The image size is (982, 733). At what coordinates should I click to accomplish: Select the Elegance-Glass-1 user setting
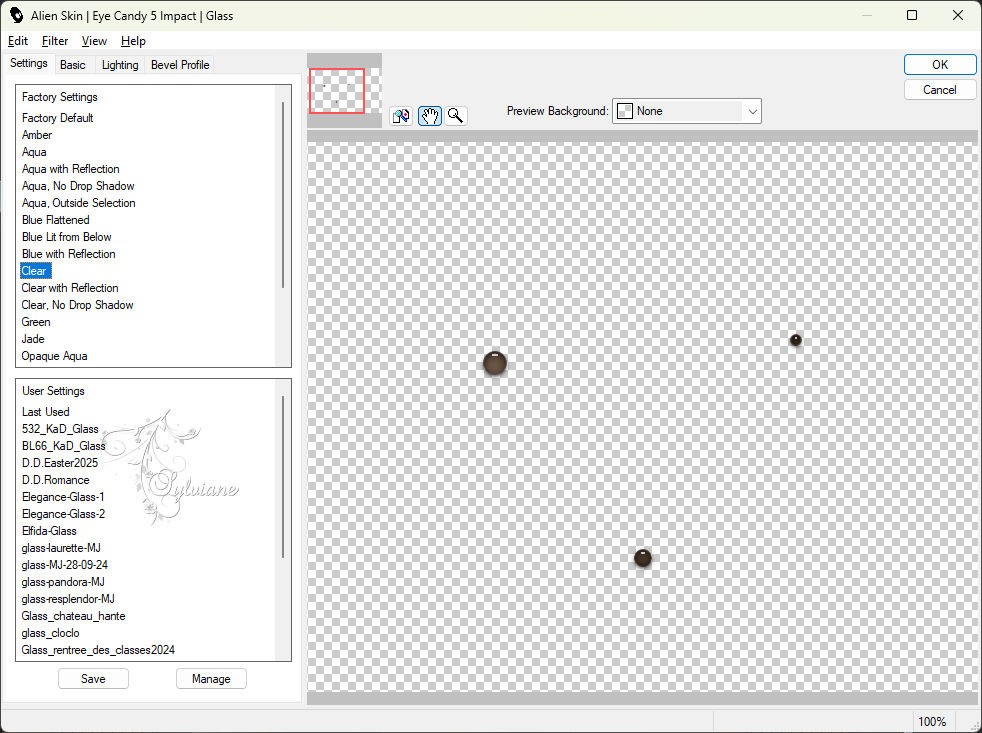pos(63,497)
